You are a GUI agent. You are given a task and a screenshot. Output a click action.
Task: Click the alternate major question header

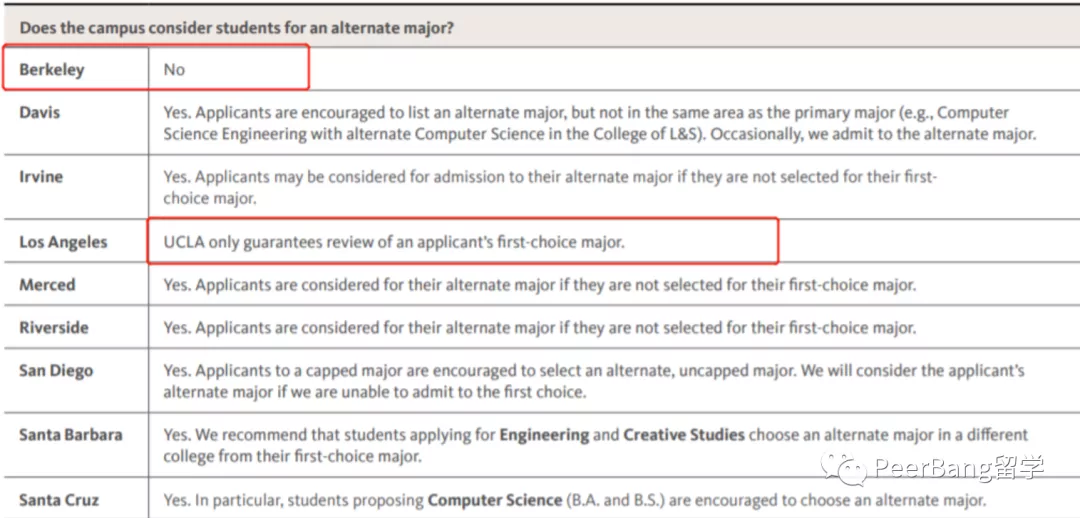(x=236, y=28)
